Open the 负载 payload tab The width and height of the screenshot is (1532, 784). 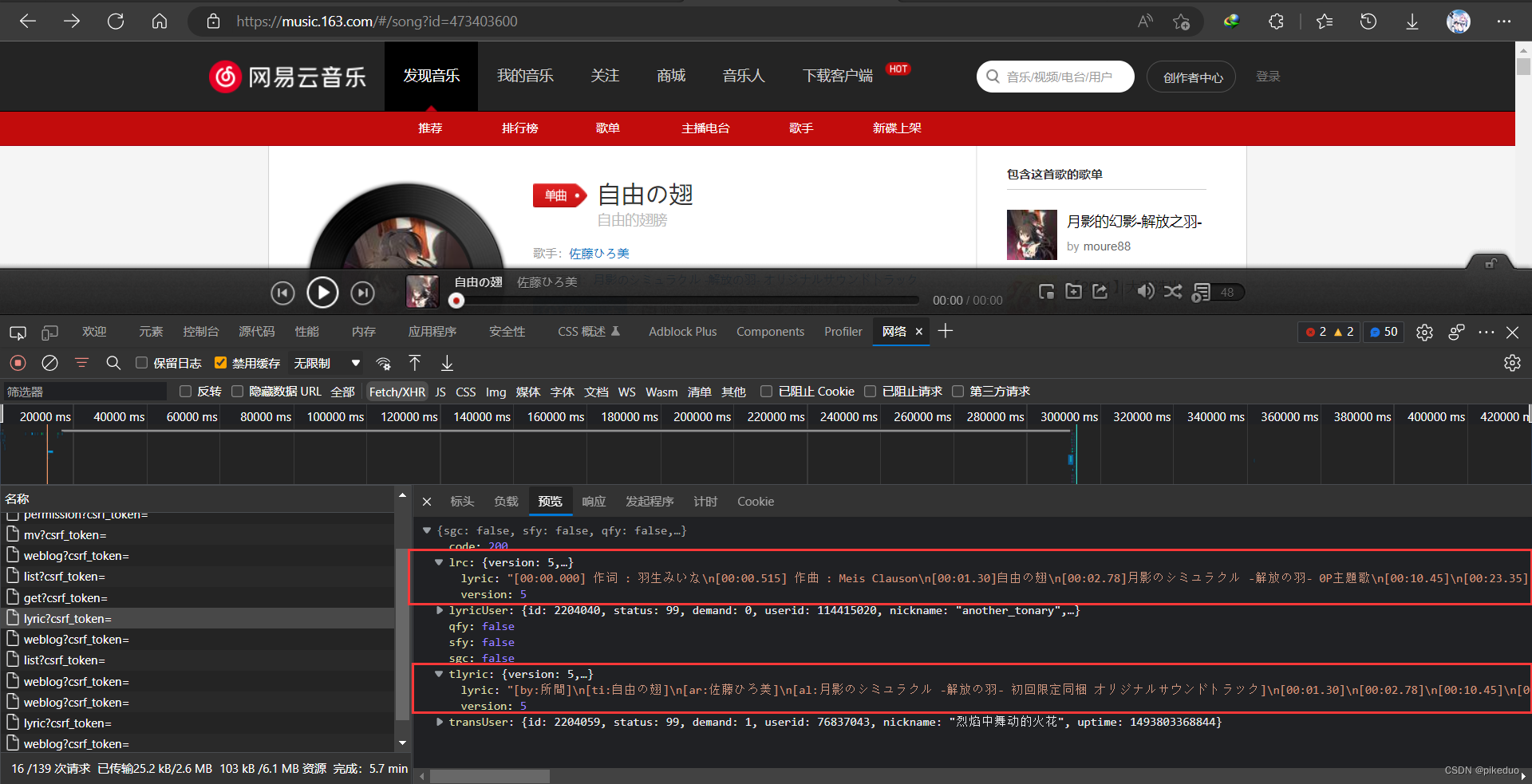[506, 501]
